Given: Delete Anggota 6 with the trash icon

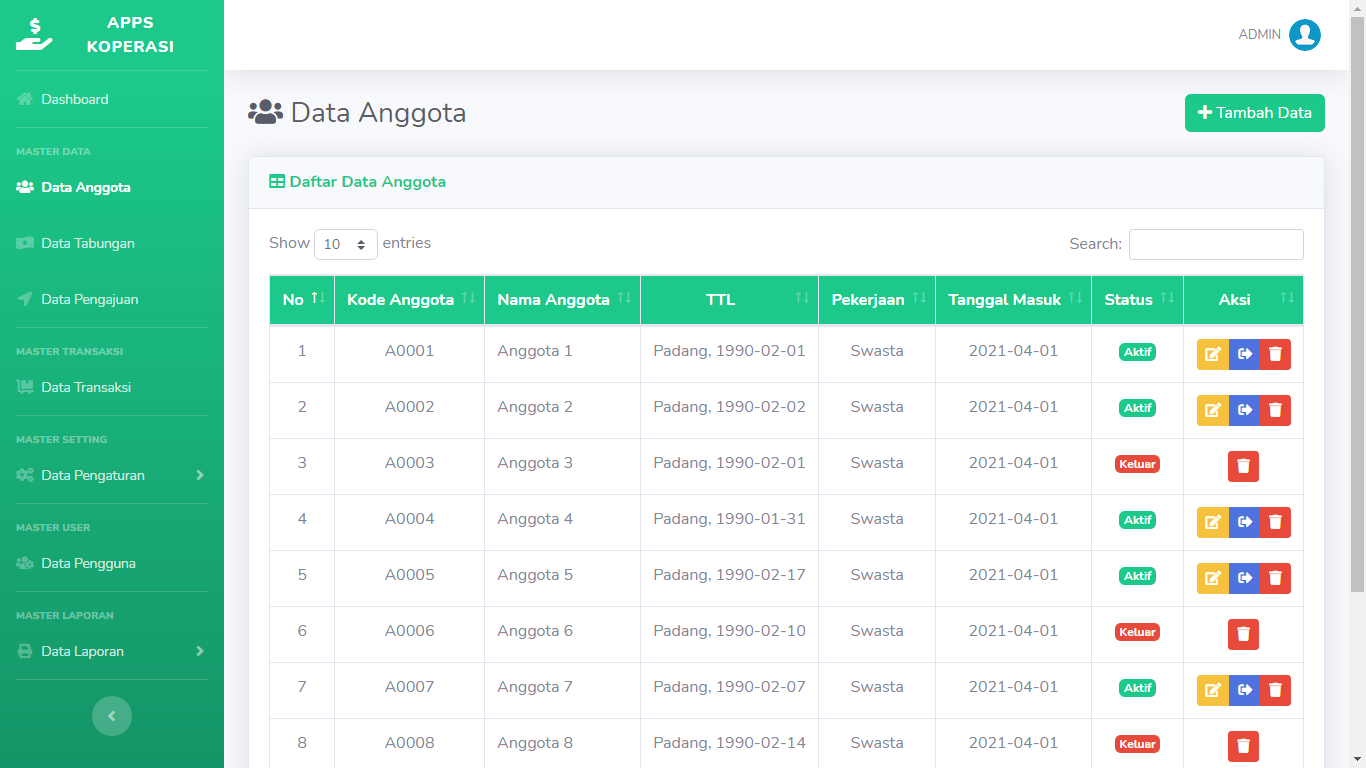Looking at the screenshot, I should coord(1243,634).
